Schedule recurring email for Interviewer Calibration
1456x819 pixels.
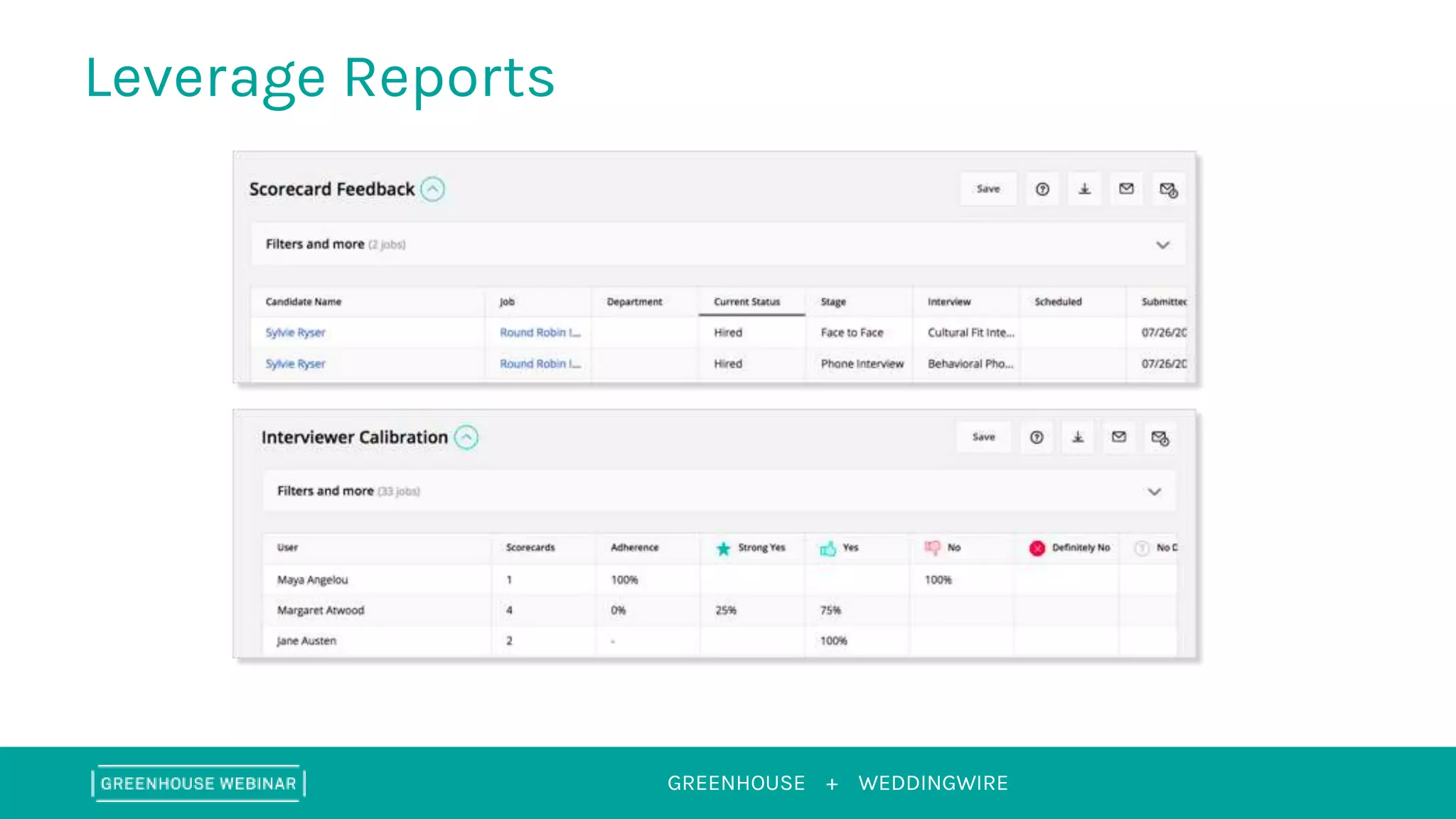(x=1160, y=438)
